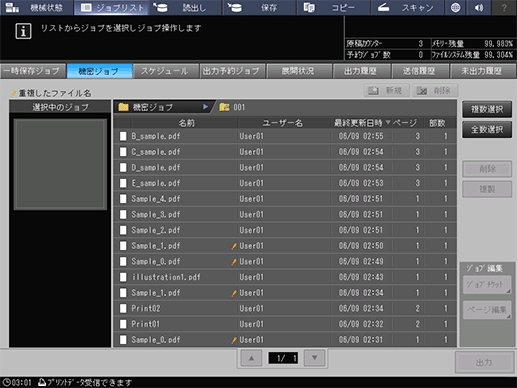Click the 001 folder icon in breadcrumb

[x=224, y=107]
